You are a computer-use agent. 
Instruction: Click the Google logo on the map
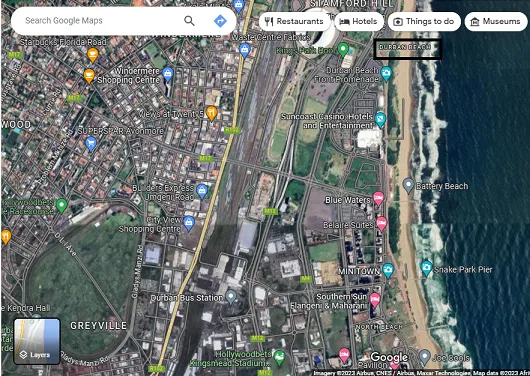389,357
